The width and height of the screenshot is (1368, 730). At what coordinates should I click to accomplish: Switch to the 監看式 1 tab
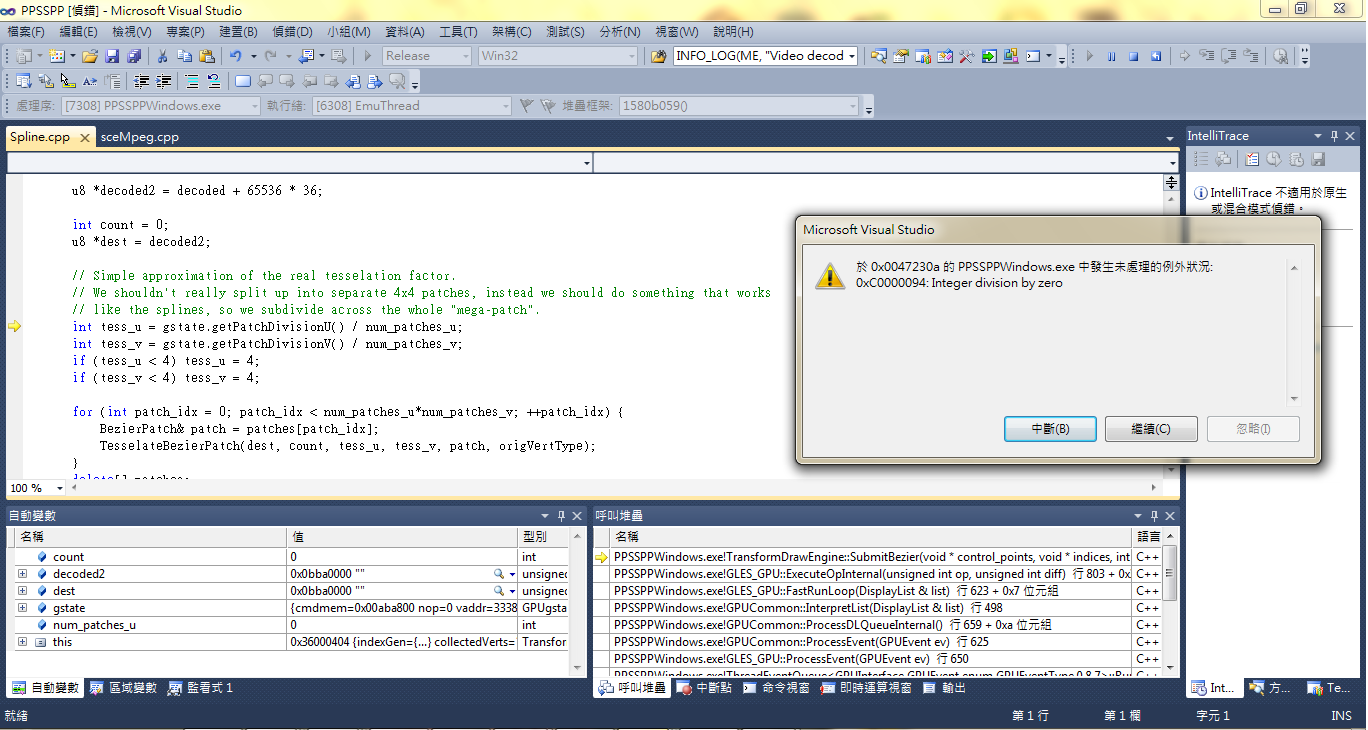tap(201, 688)
